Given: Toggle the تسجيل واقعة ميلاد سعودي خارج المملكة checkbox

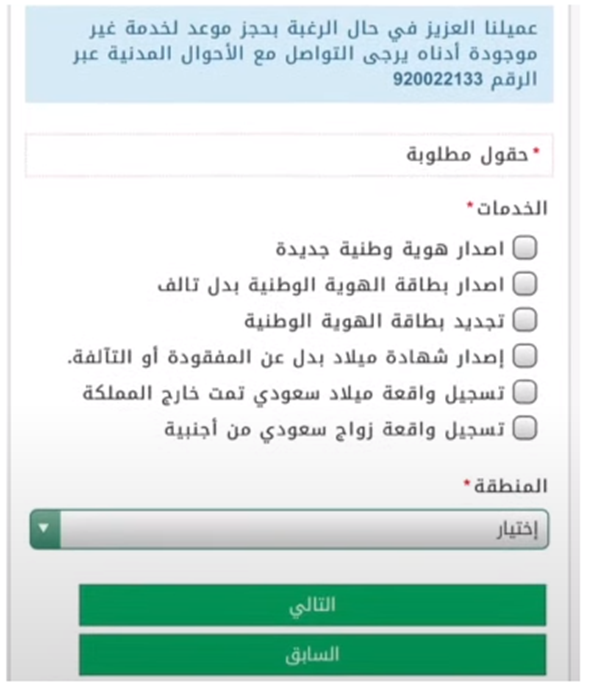Looking at the screenshot, I should 525,392.
